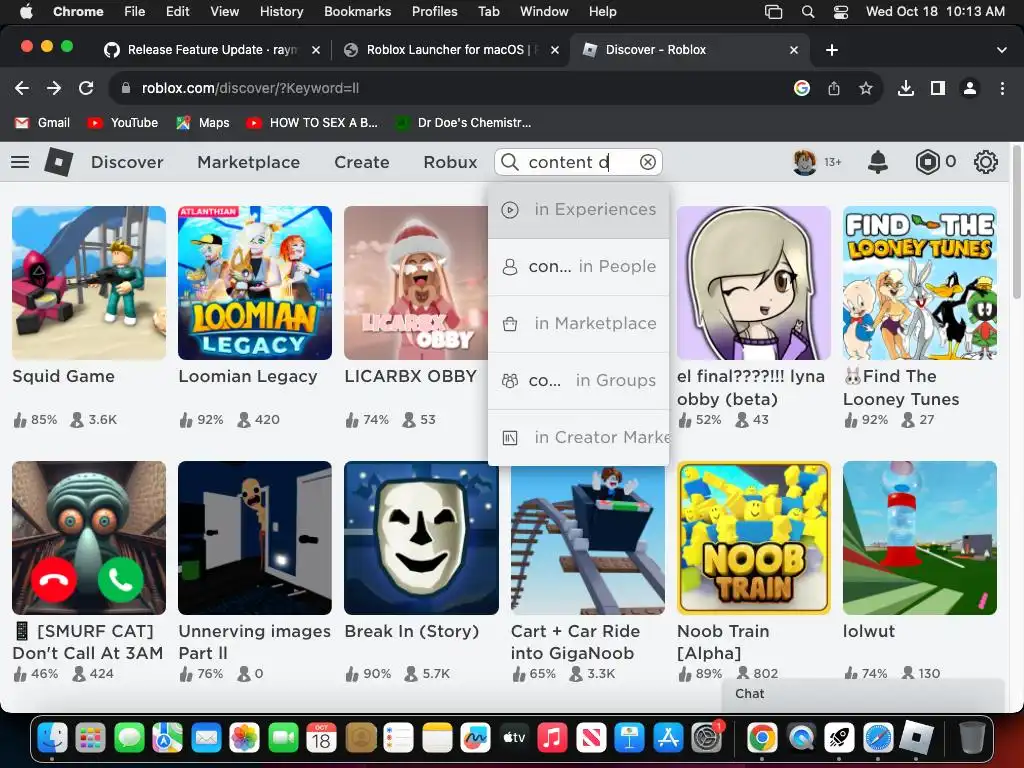Open macOS Control Center
The image size is (1024, 768).
[840, 12]
